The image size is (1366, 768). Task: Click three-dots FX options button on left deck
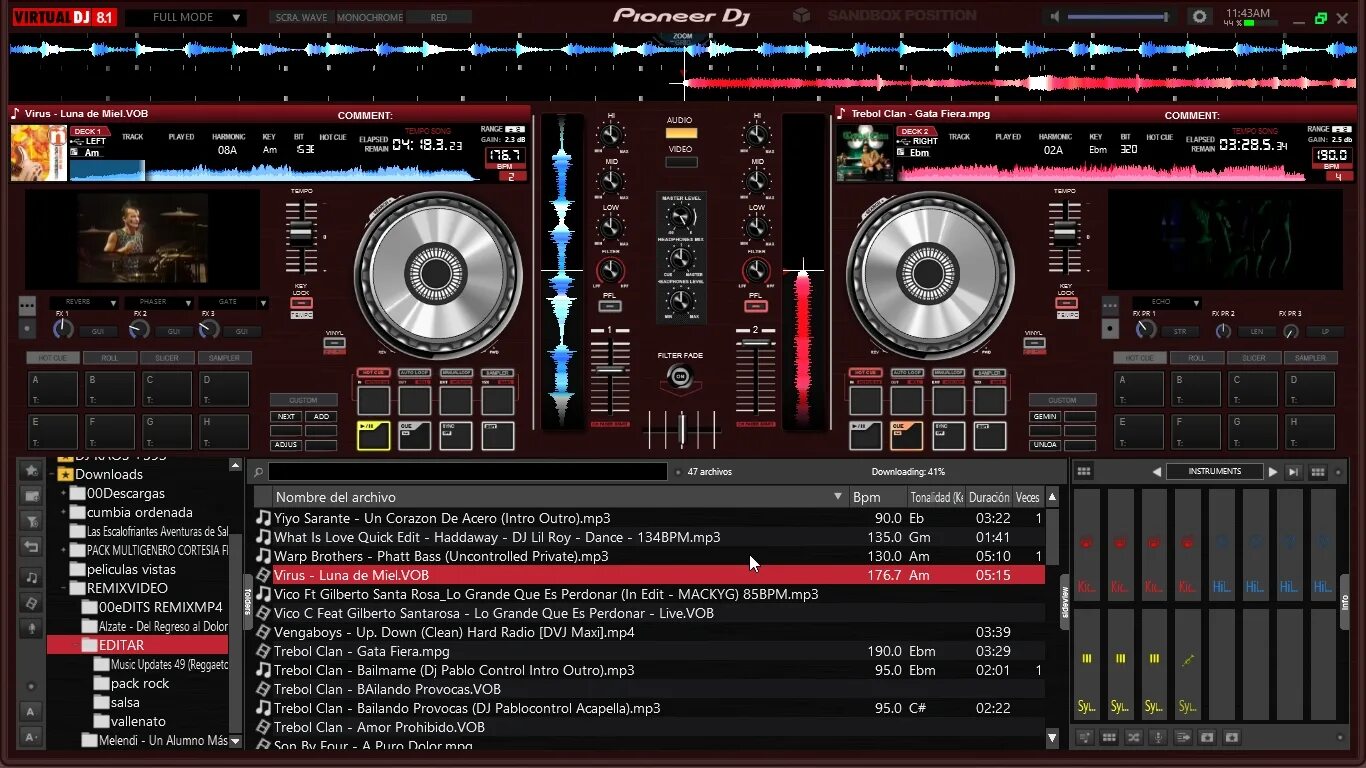(x=27, y=306)
